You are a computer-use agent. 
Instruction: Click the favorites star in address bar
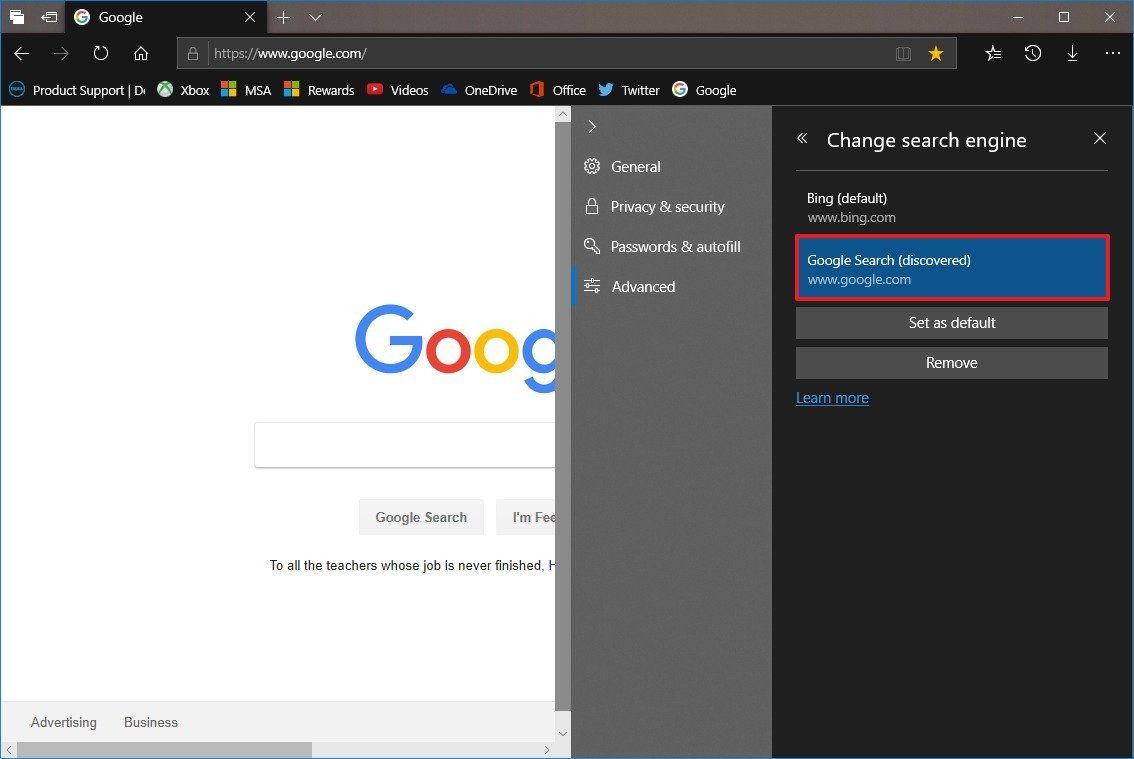936,53
